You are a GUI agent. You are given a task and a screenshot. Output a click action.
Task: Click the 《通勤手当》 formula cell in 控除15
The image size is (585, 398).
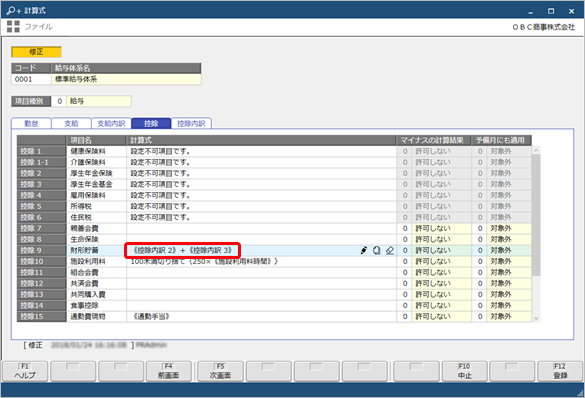[x=261, y=316]
